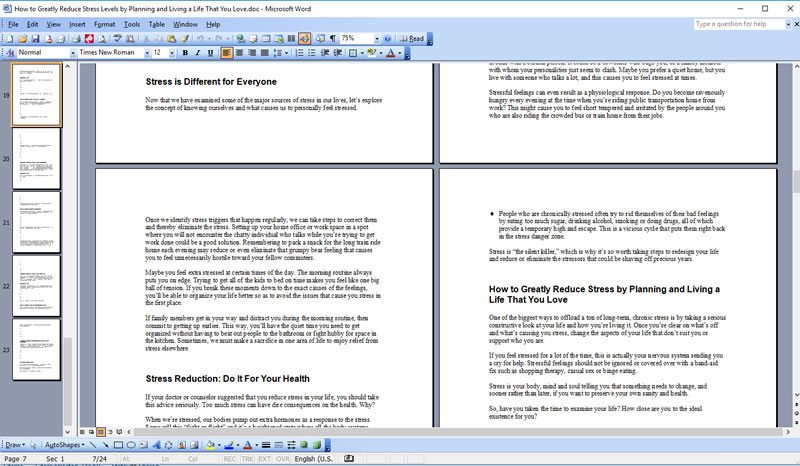Run Spelling and Grammar check

click(x=117, y=39)
